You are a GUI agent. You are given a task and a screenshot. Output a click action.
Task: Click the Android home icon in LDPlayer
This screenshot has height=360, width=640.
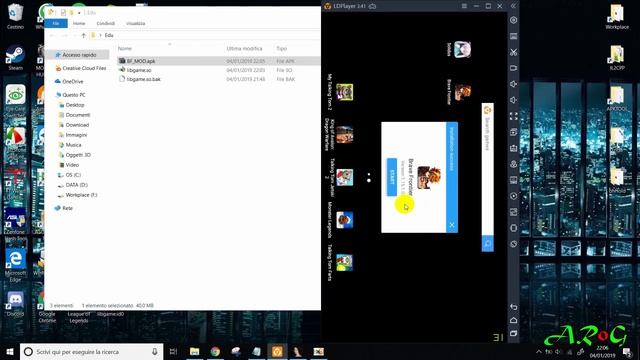pos(514,320)
